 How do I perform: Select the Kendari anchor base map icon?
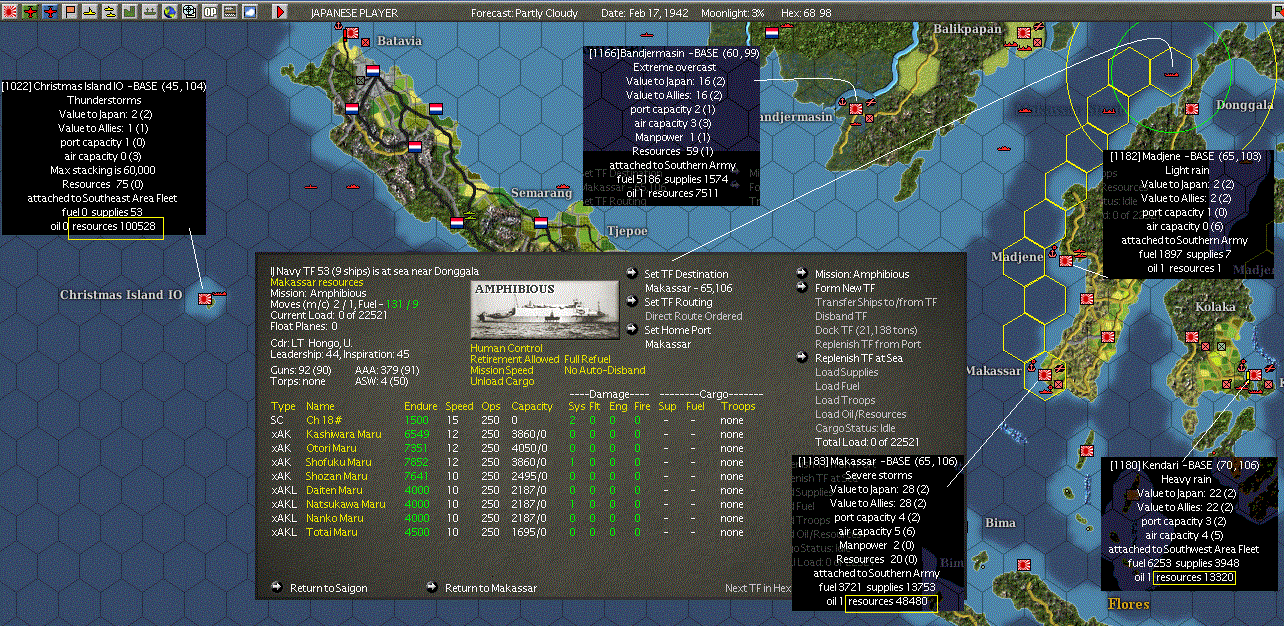(1256, 376)
